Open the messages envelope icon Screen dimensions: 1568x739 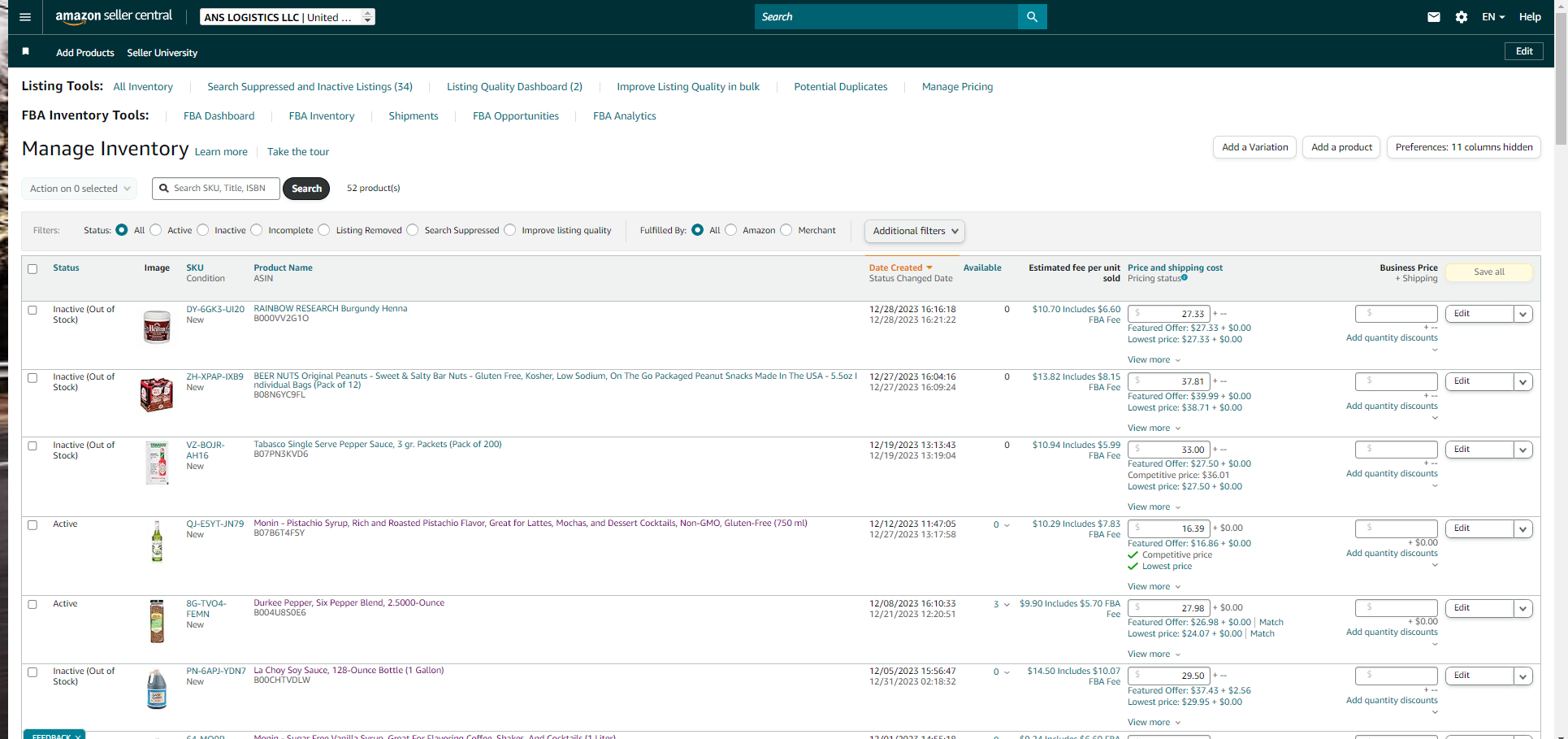(1434, 17)
